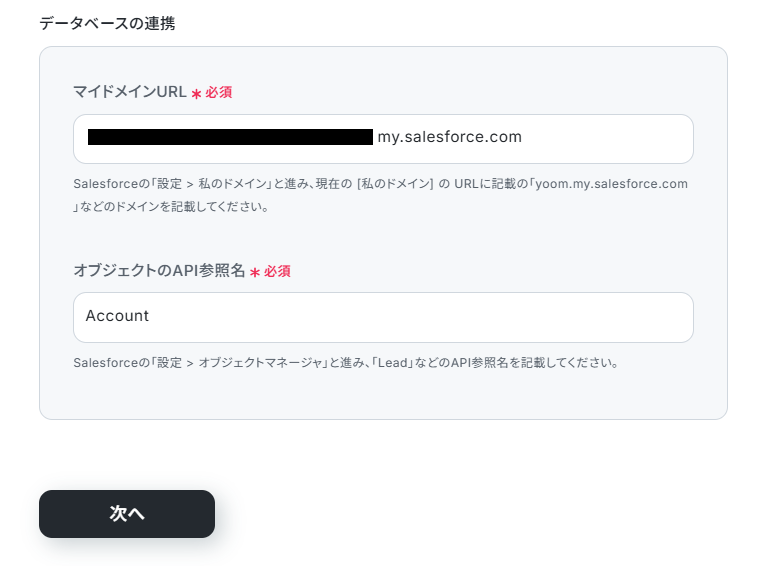Place cursor on the Account text
Screen dimensions: 777x566
117,316
